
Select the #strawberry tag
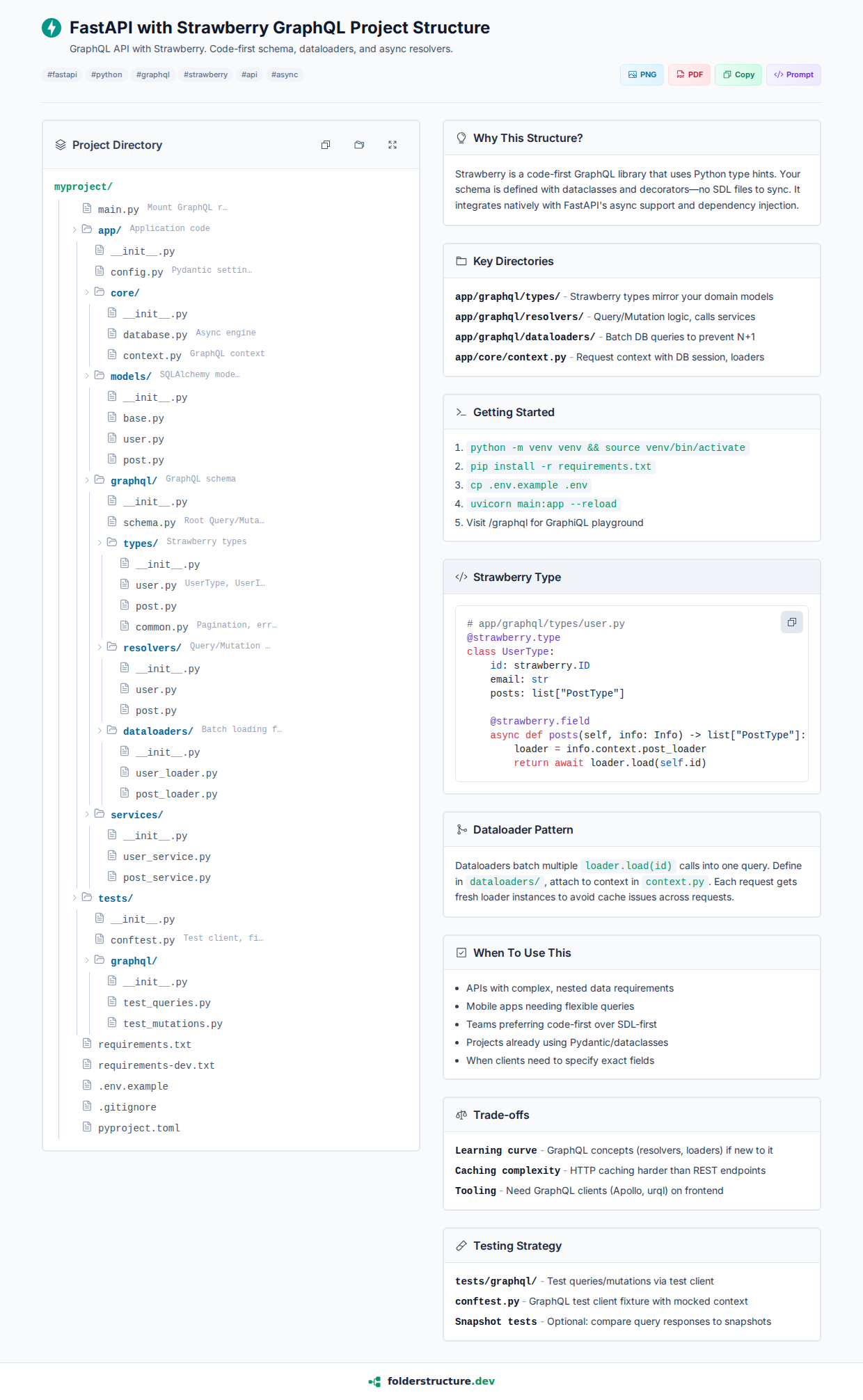click(205, 74)
